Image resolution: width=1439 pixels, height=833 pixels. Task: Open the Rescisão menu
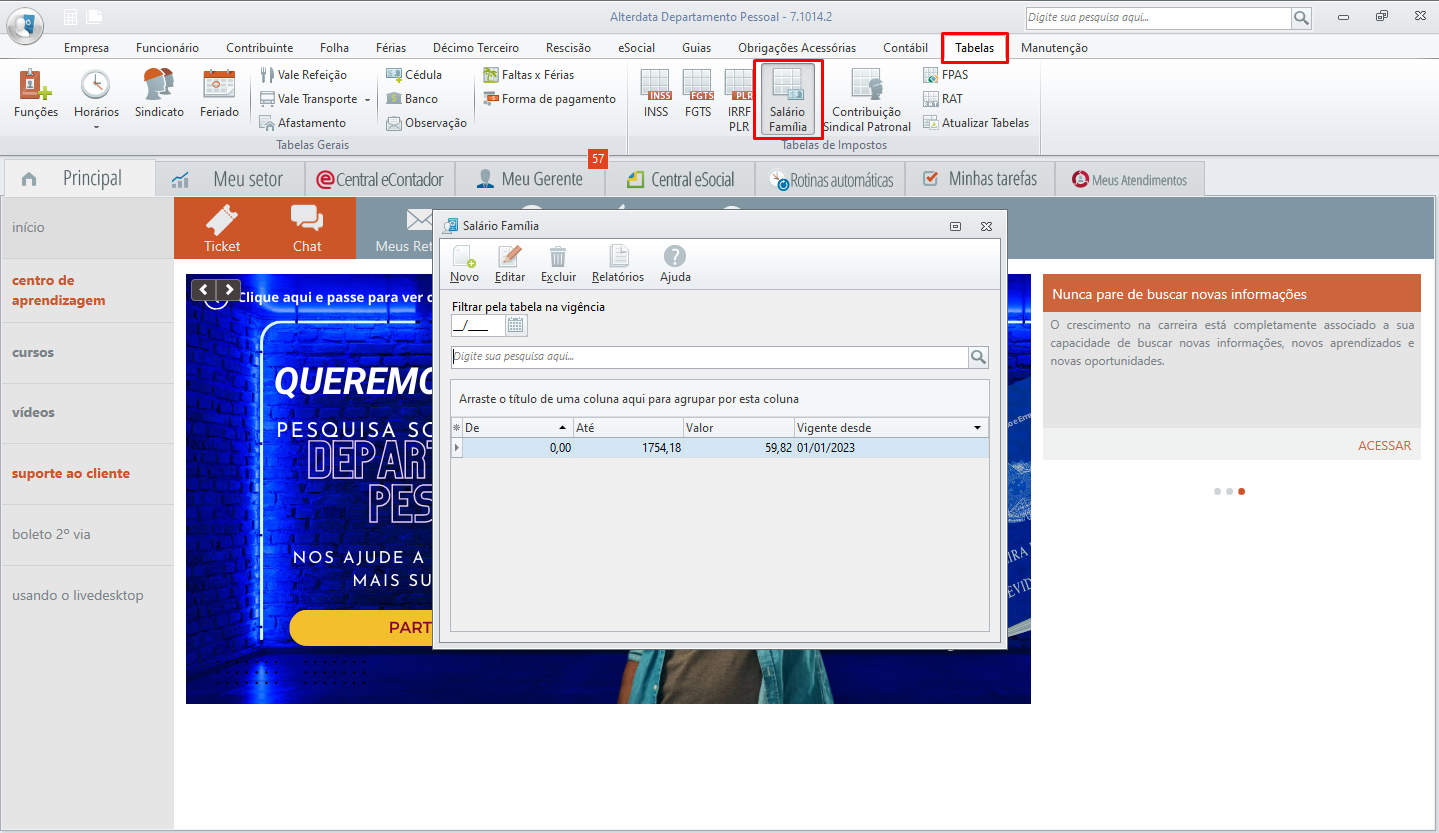pyautogui.click(x=568, y=48)
